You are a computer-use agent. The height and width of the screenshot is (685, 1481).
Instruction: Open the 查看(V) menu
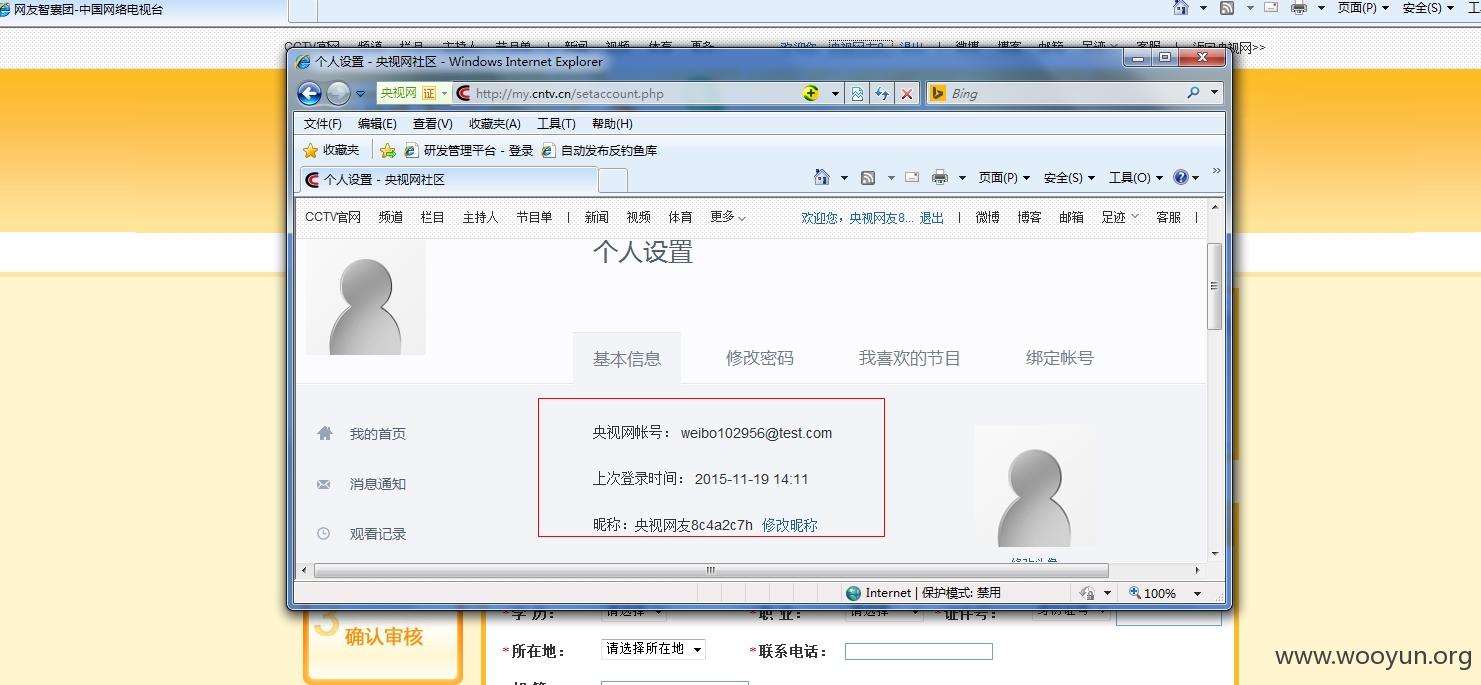(432, 124)
